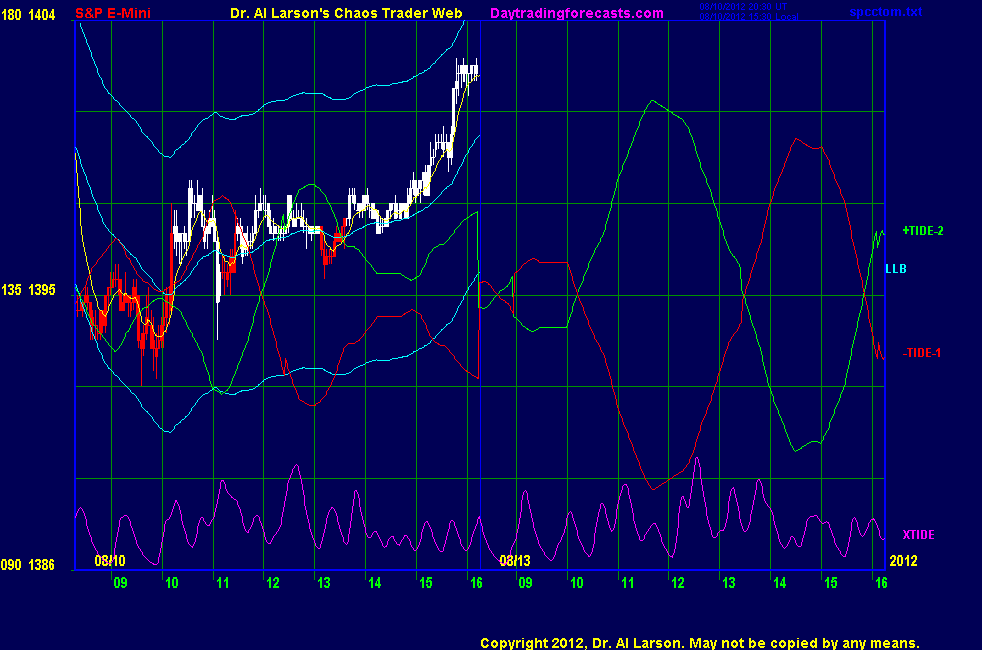
Task: Click the spcctom.txt file name
Action: tap(886, 12)
